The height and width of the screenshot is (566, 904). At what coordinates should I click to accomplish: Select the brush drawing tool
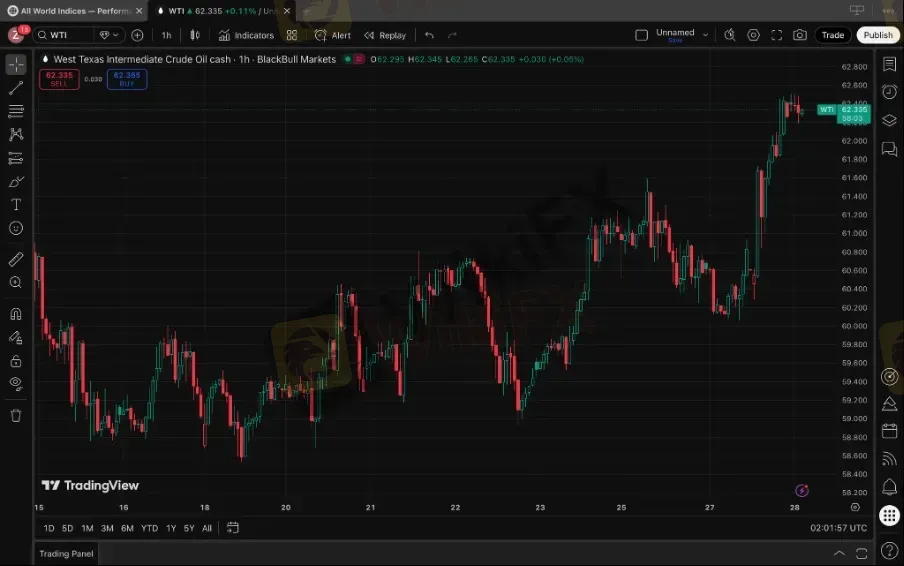(x=16, y=181)
